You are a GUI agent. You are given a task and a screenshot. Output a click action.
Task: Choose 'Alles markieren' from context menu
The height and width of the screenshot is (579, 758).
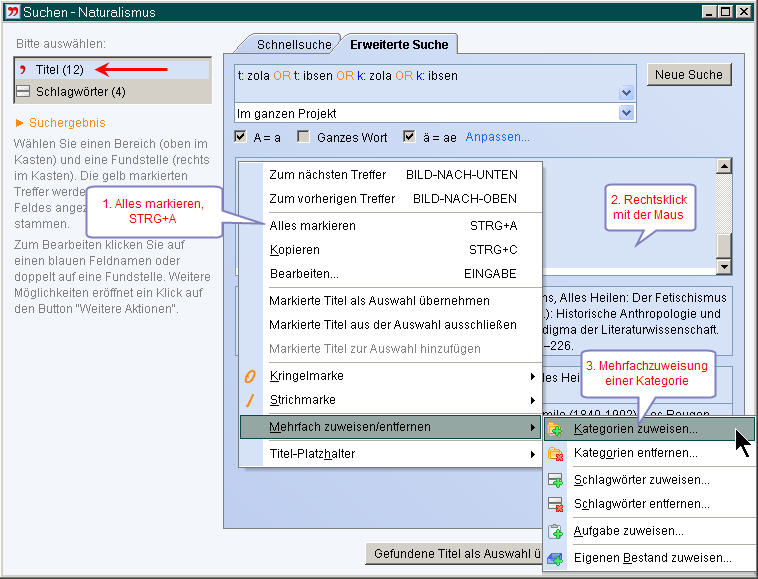click(x=312, y=226)
